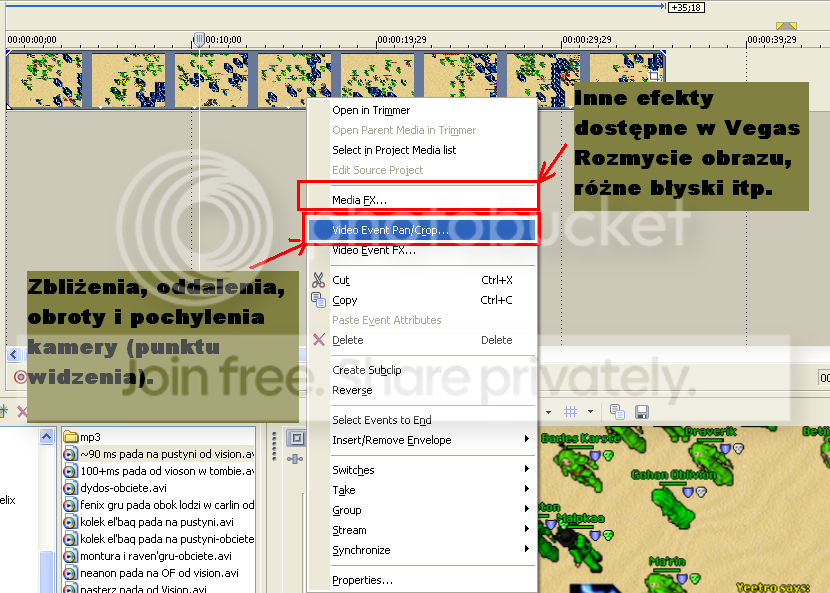Click the event pan/crop icon on last clip
Screen dimensions: 830x593
point(654,76)
